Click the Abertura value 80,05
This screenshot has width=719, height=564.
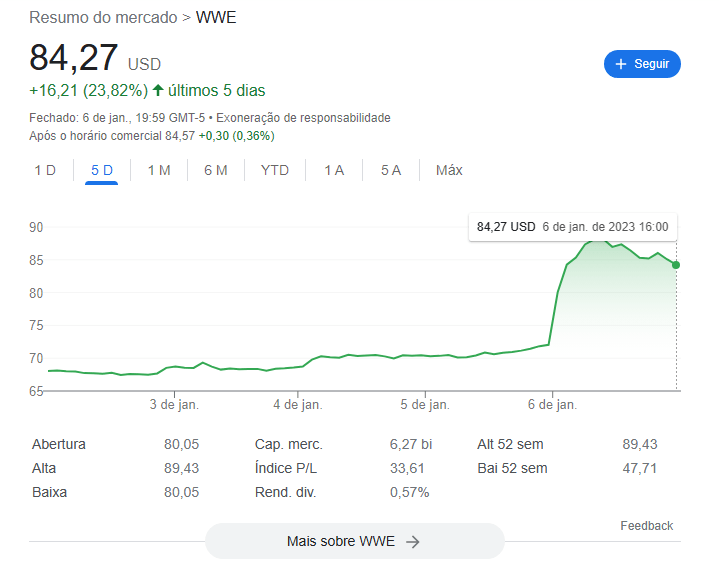coord(182,444)
